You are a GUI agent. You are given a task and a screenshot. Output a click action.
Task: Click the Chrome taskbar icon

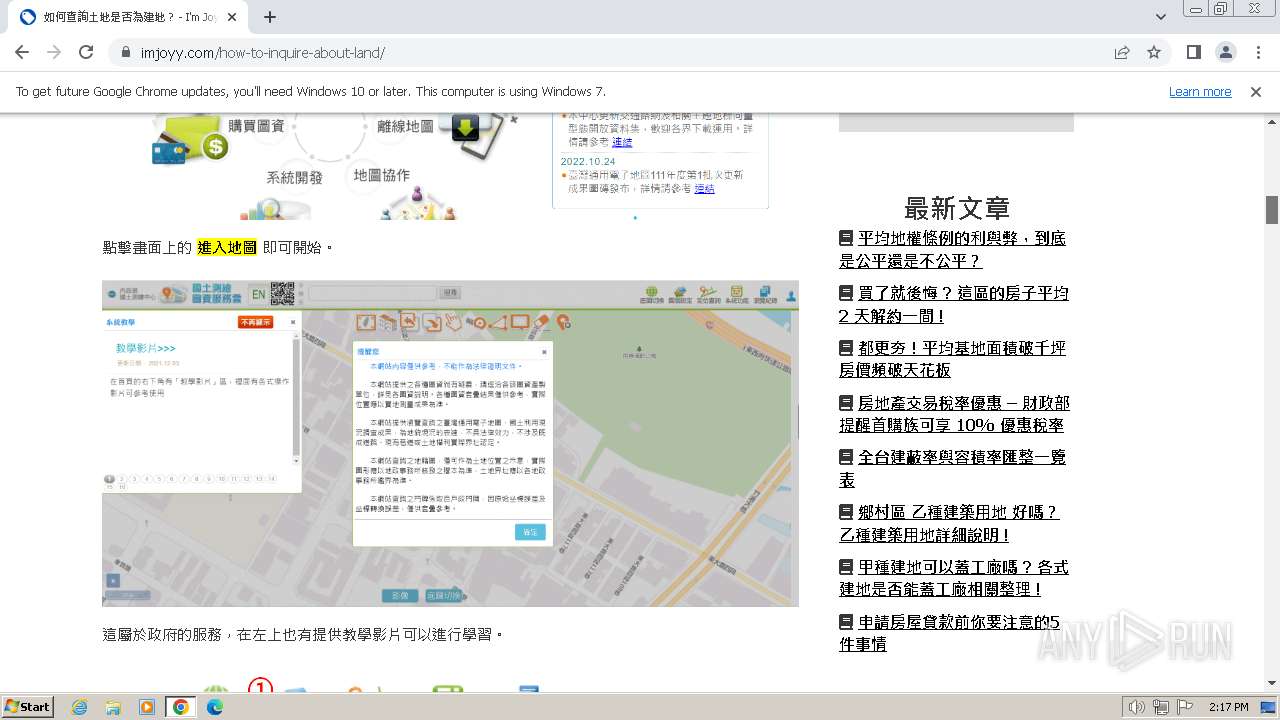point(181,707)
